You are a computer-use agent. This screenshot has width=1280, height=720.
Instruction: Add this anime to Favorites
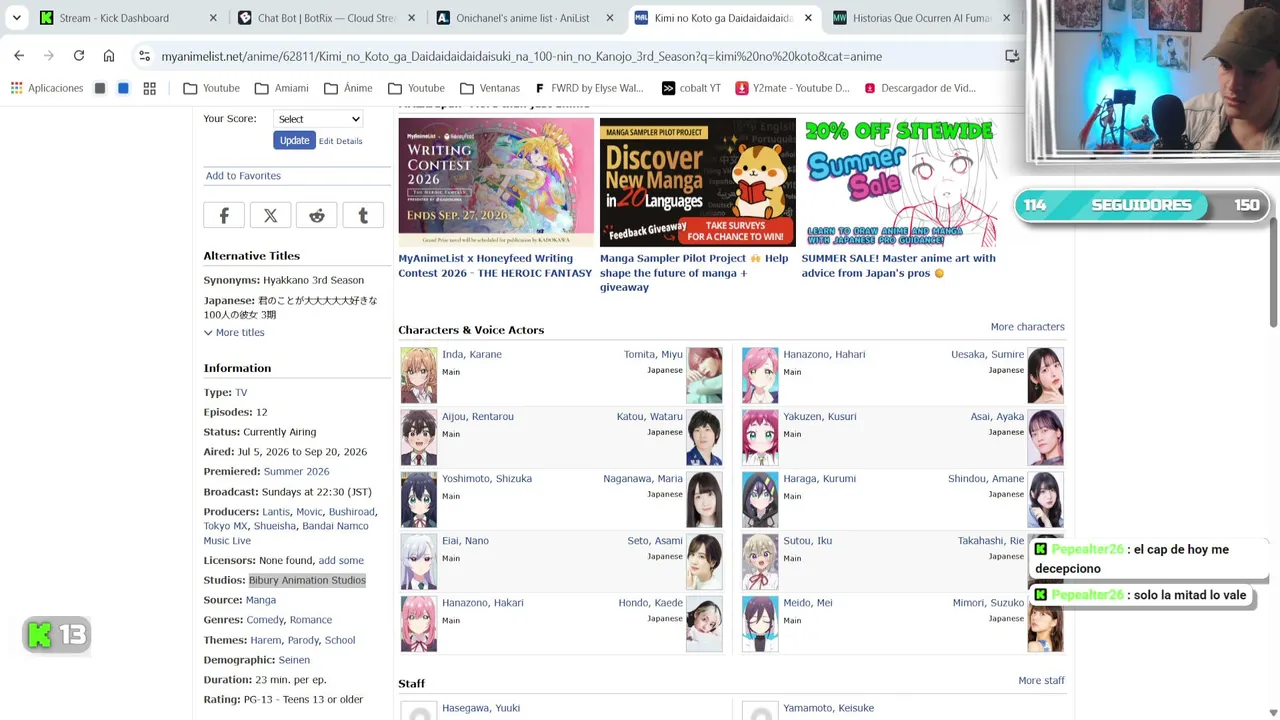coord(243,176)
